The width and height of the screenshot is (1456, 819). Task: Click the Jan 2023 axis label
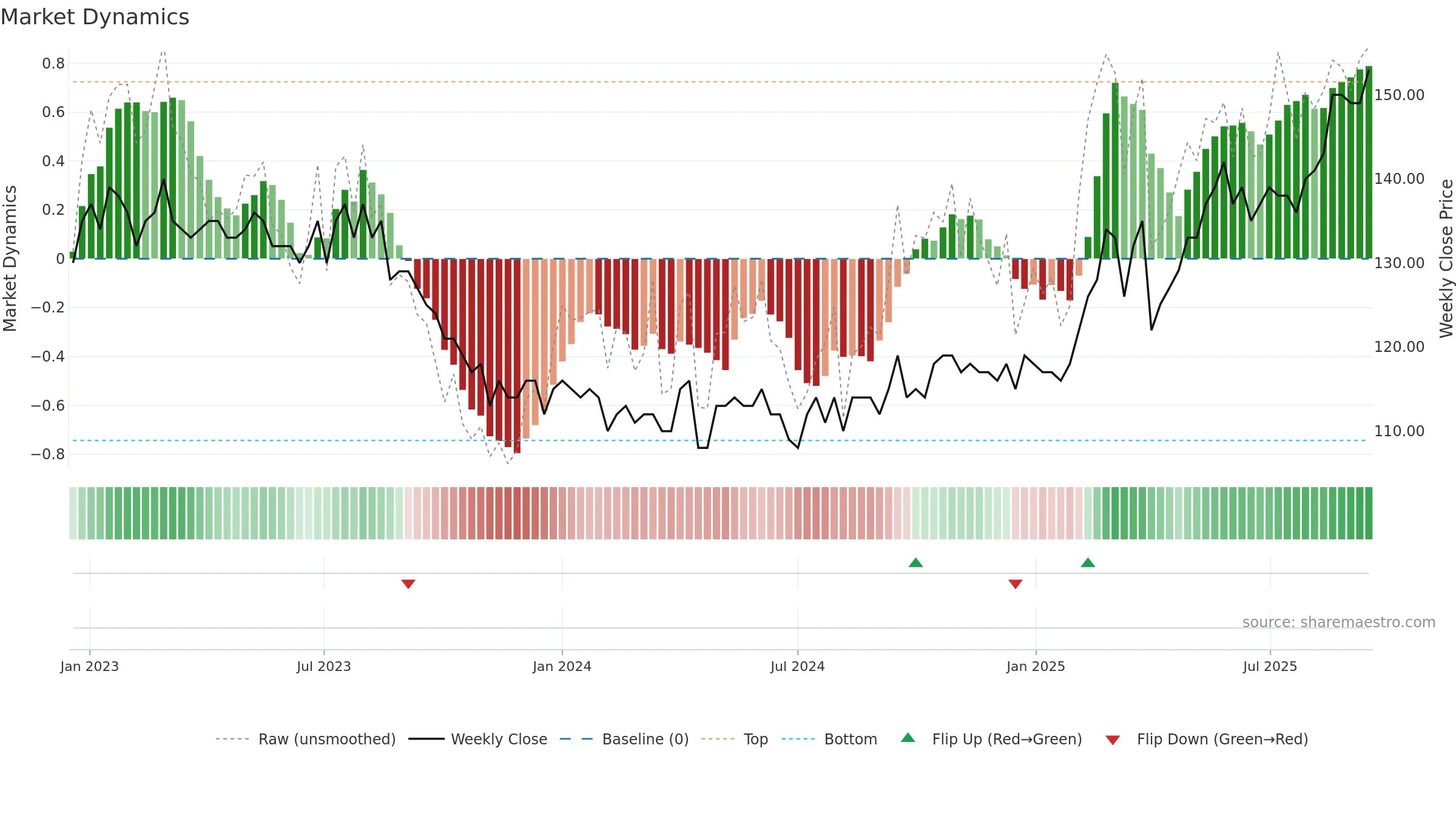pyautogui.click(x=90, y=666)
